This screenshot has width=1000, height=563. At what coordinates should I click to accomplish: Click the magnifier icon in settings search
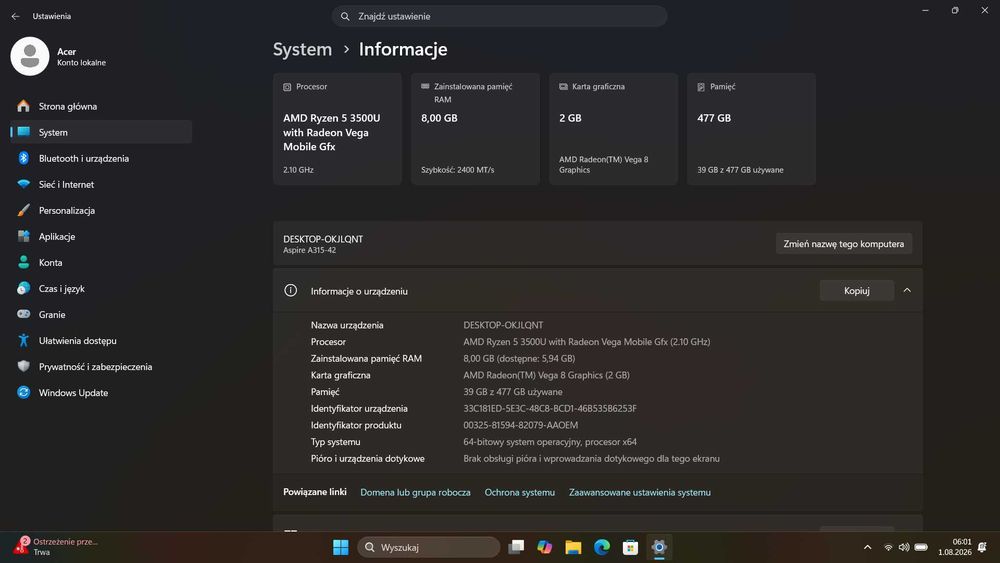tap(345, 16)
